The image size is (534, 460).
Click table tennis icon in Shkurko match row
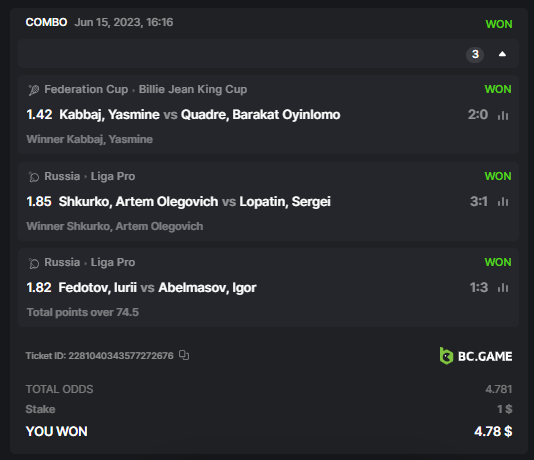[x=34, y=177]
